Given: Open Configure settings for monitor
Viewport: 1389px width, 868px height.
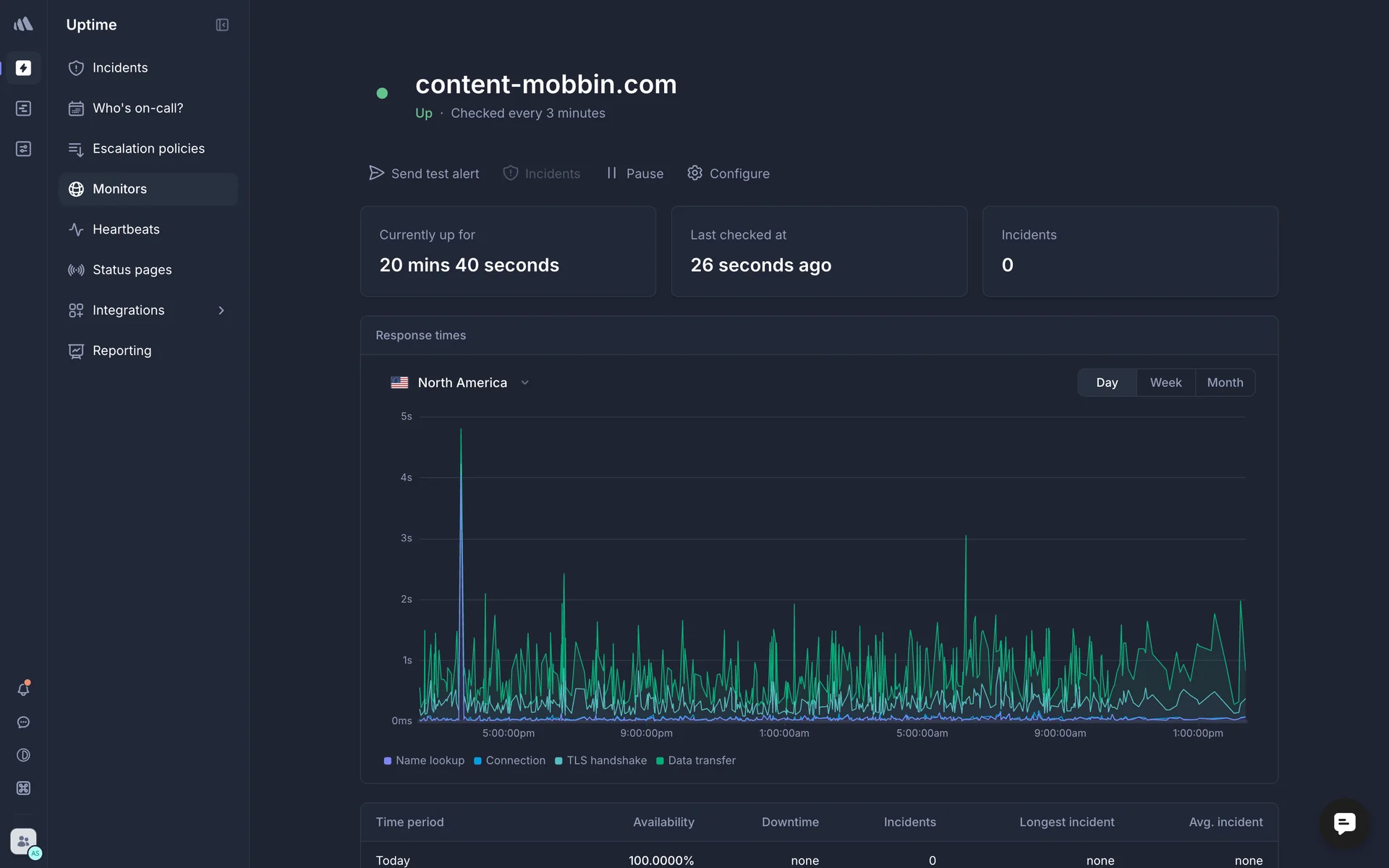Looking at the screenshot, I should coord(729,174).
